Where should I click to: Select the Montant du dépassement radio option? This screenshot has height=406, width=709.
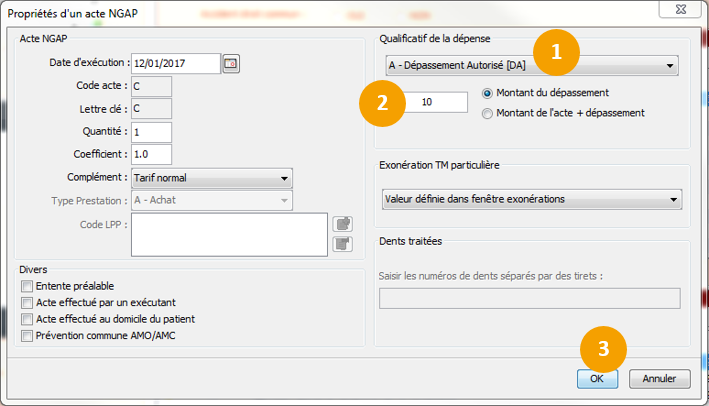488,93
